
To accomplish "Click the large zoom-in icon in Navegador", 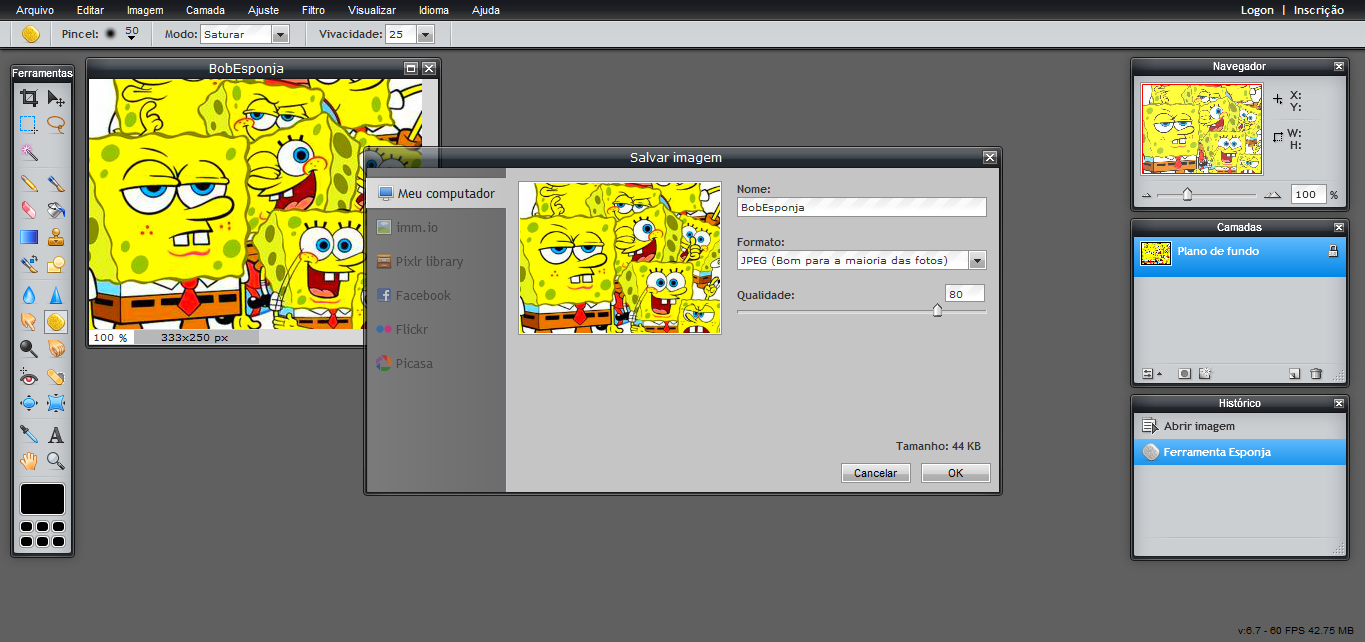I will click(x=1272, y=195).
